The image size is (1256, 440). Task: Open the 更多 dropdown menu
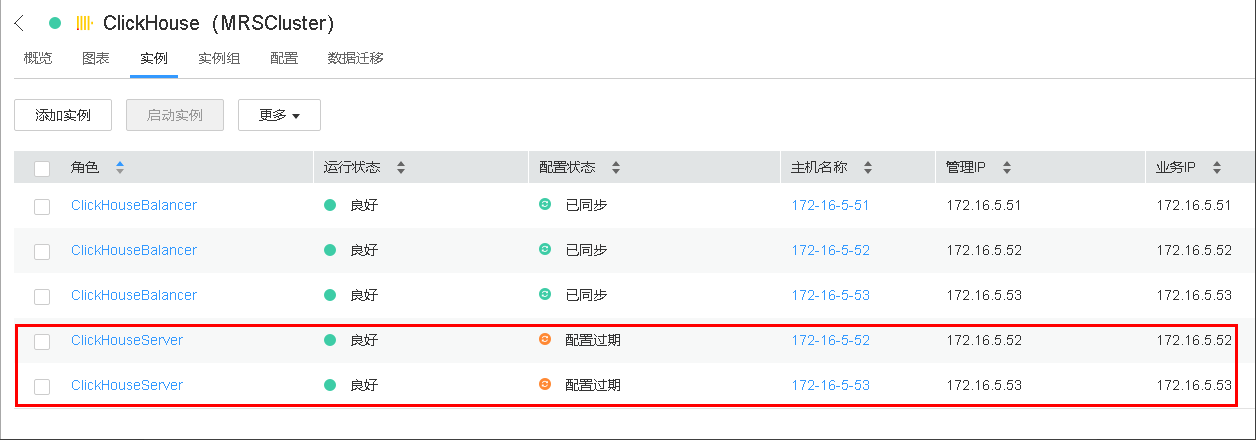pyautogui.click(x=279, y=115)
